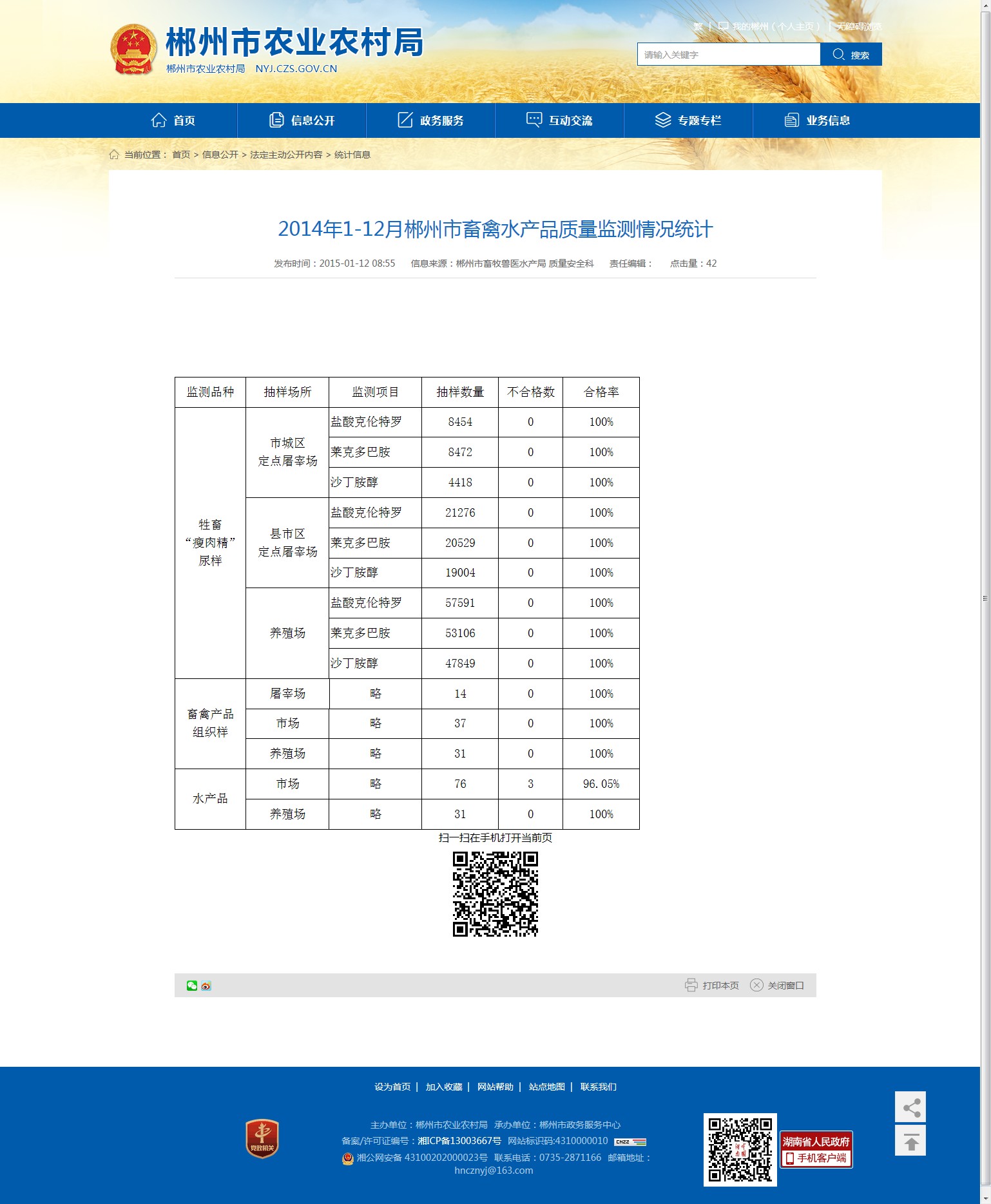This screenshot has width=991, height=1204.
Task: Click 首页 in the breadcrumb trail
Action: click(x=181, y=155)
